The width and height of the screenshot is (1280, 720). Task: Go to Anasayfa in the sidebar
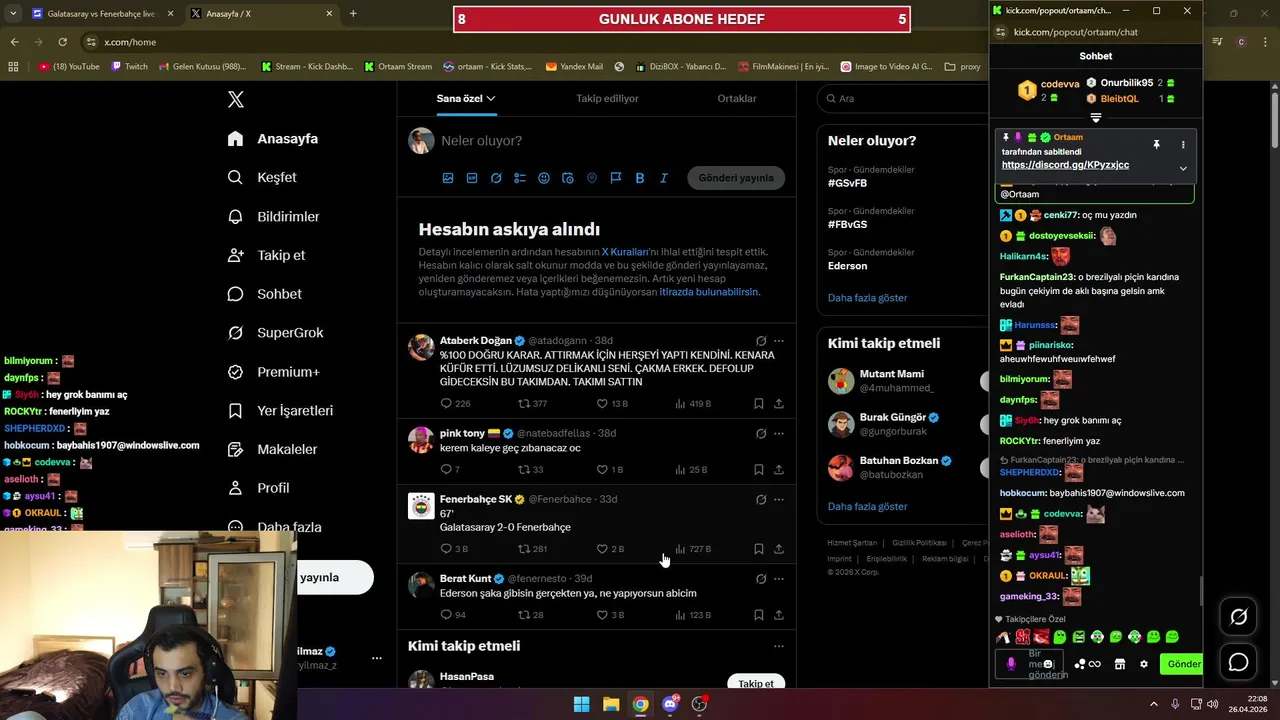[273, 139]
